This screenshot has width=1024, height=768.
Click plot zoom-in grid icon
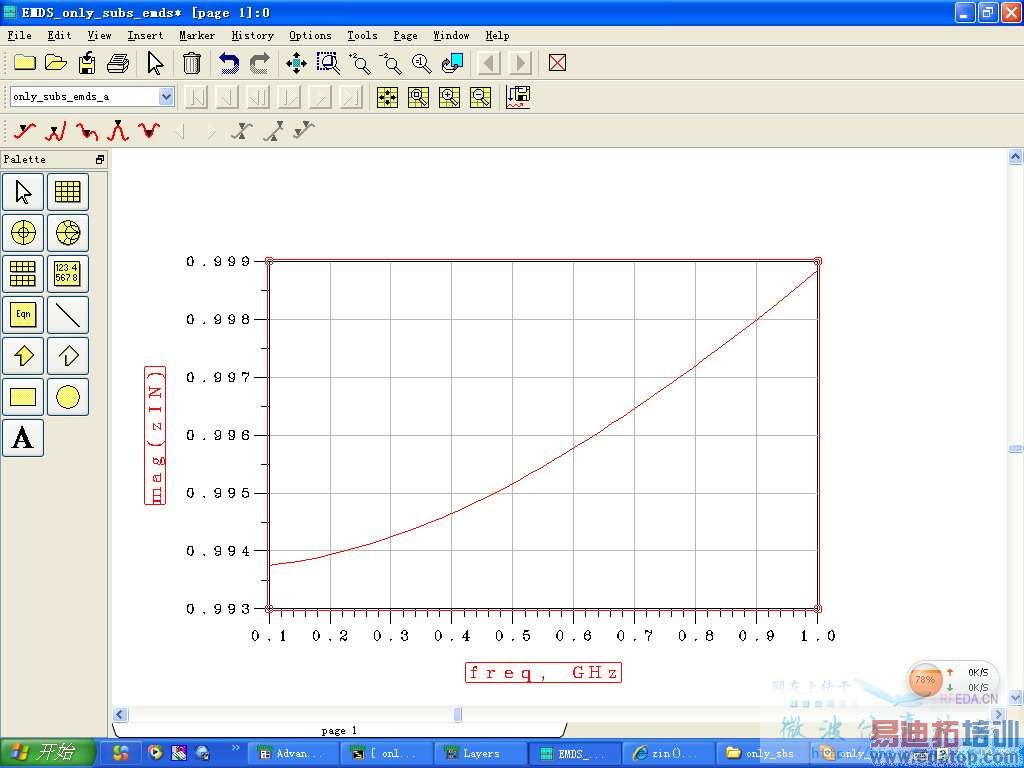pos(449,97)
